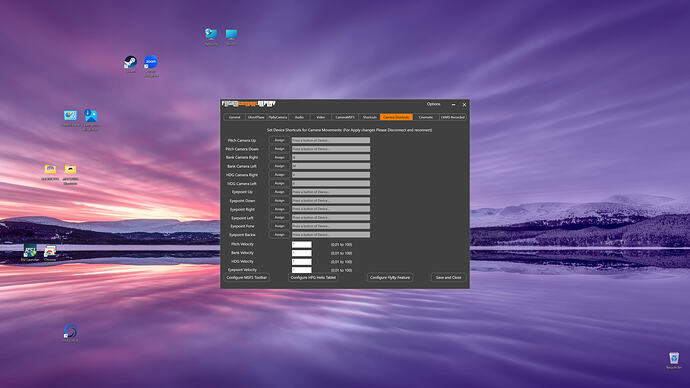Click Assign for Eyepoint Left

pos(279,217)
